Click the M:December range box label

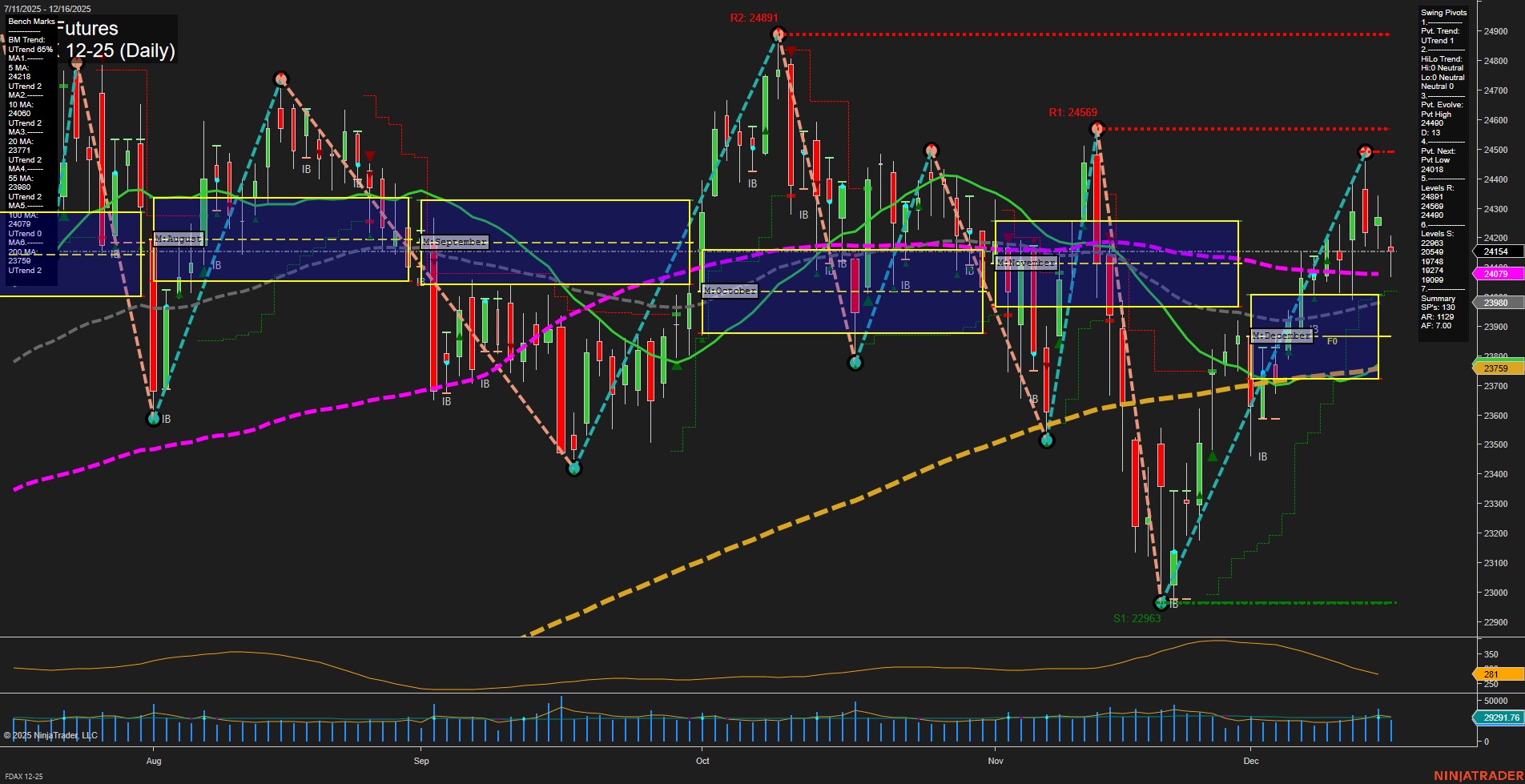1282,336
